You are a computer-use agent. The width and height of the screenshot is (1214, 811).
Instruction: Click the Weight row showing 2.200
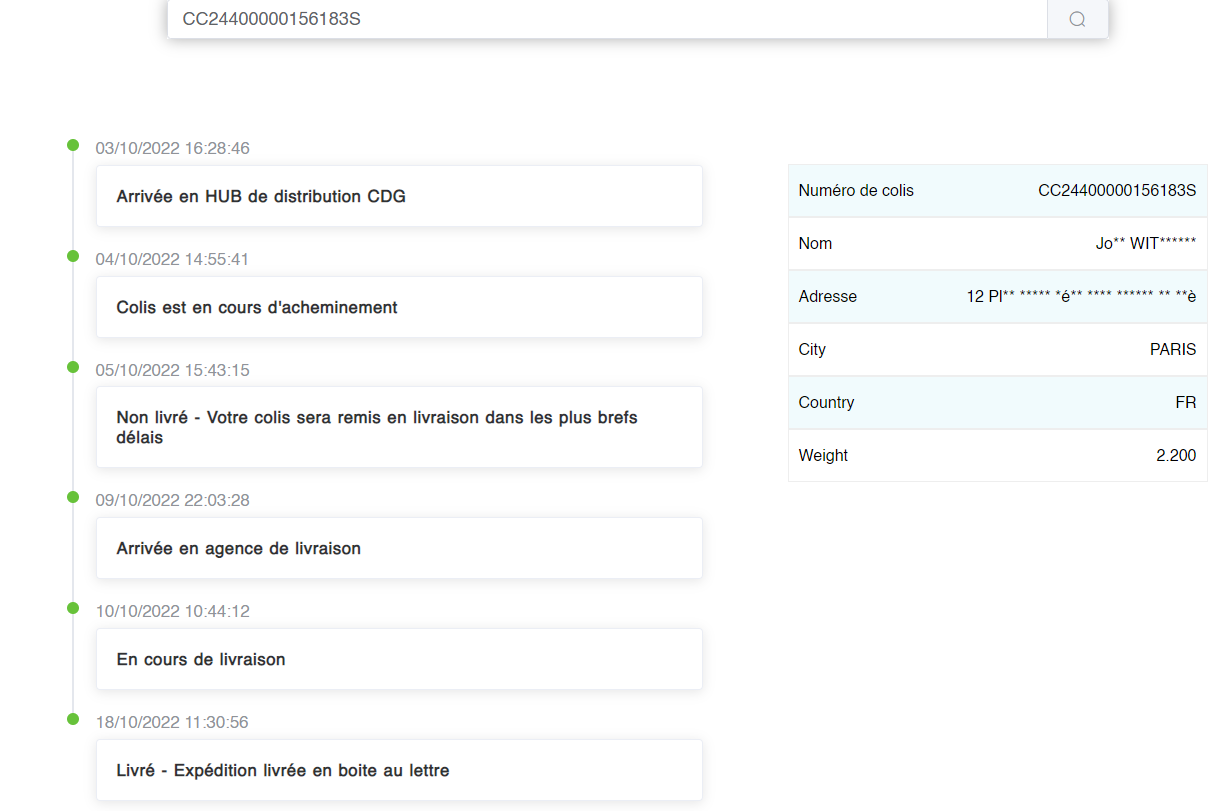click(997, 456)
